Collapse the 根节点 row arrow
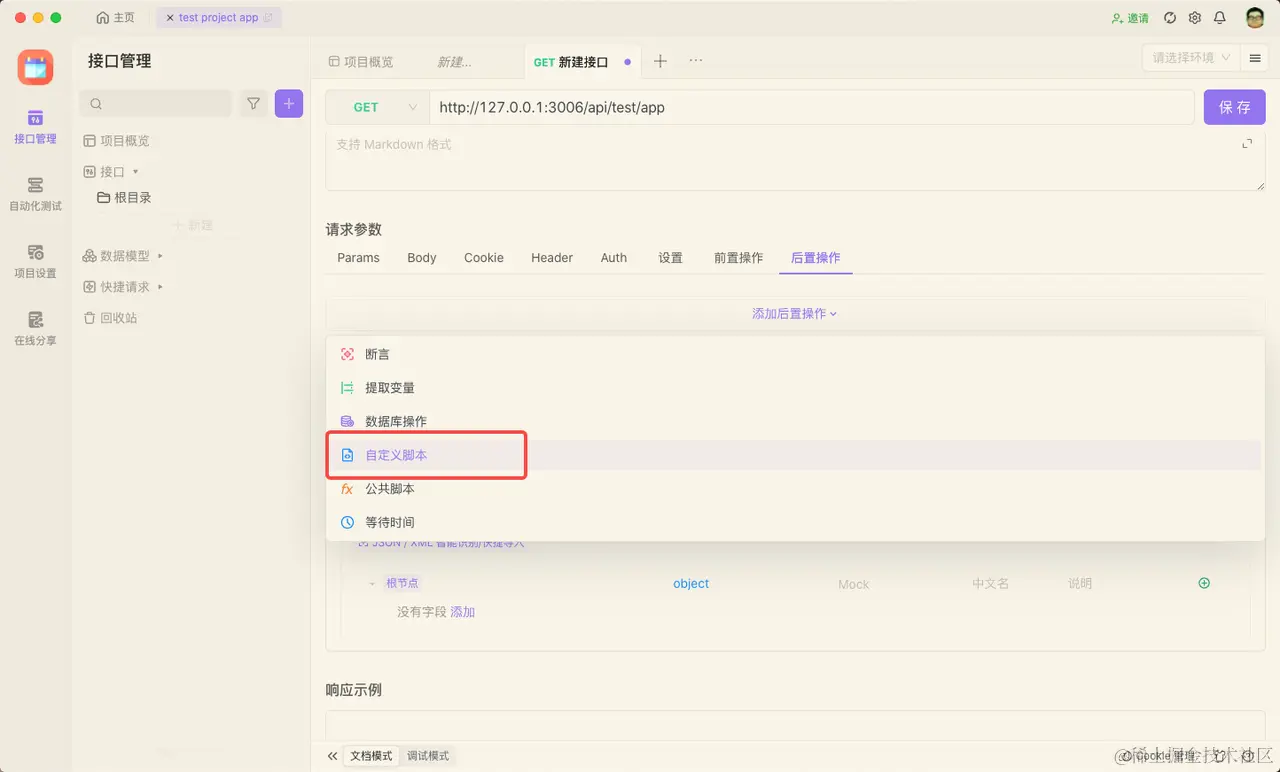The width and height of the screenshot is (1280, 772). [372, 584]
